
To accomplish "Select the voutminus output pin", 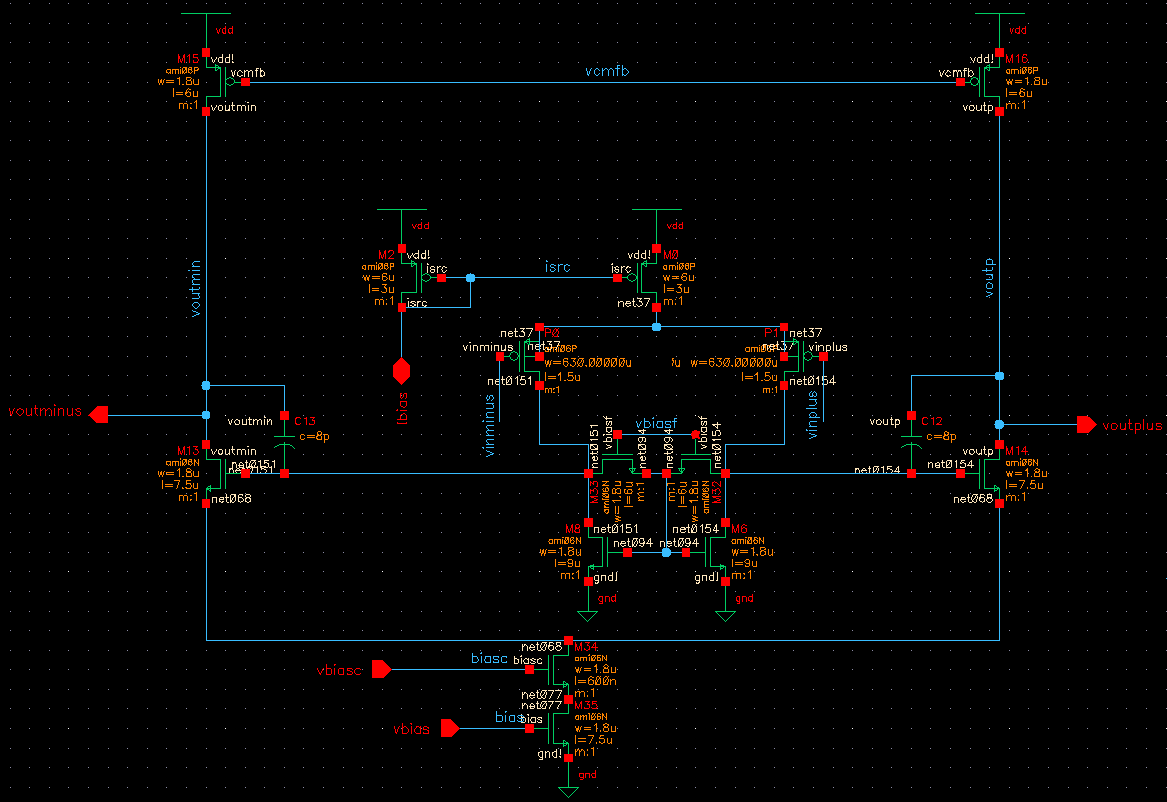I will point(99,414).
